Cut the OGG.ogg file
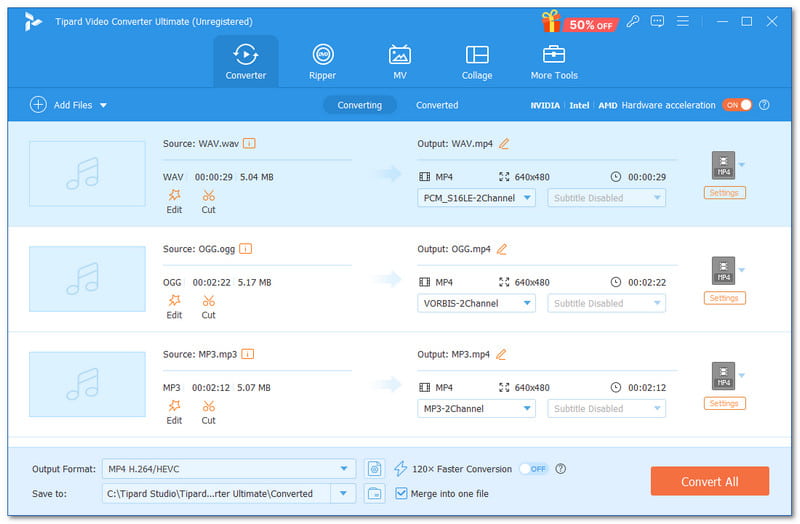The width and height of the screenshot is (800, 524). coord(208,307)
